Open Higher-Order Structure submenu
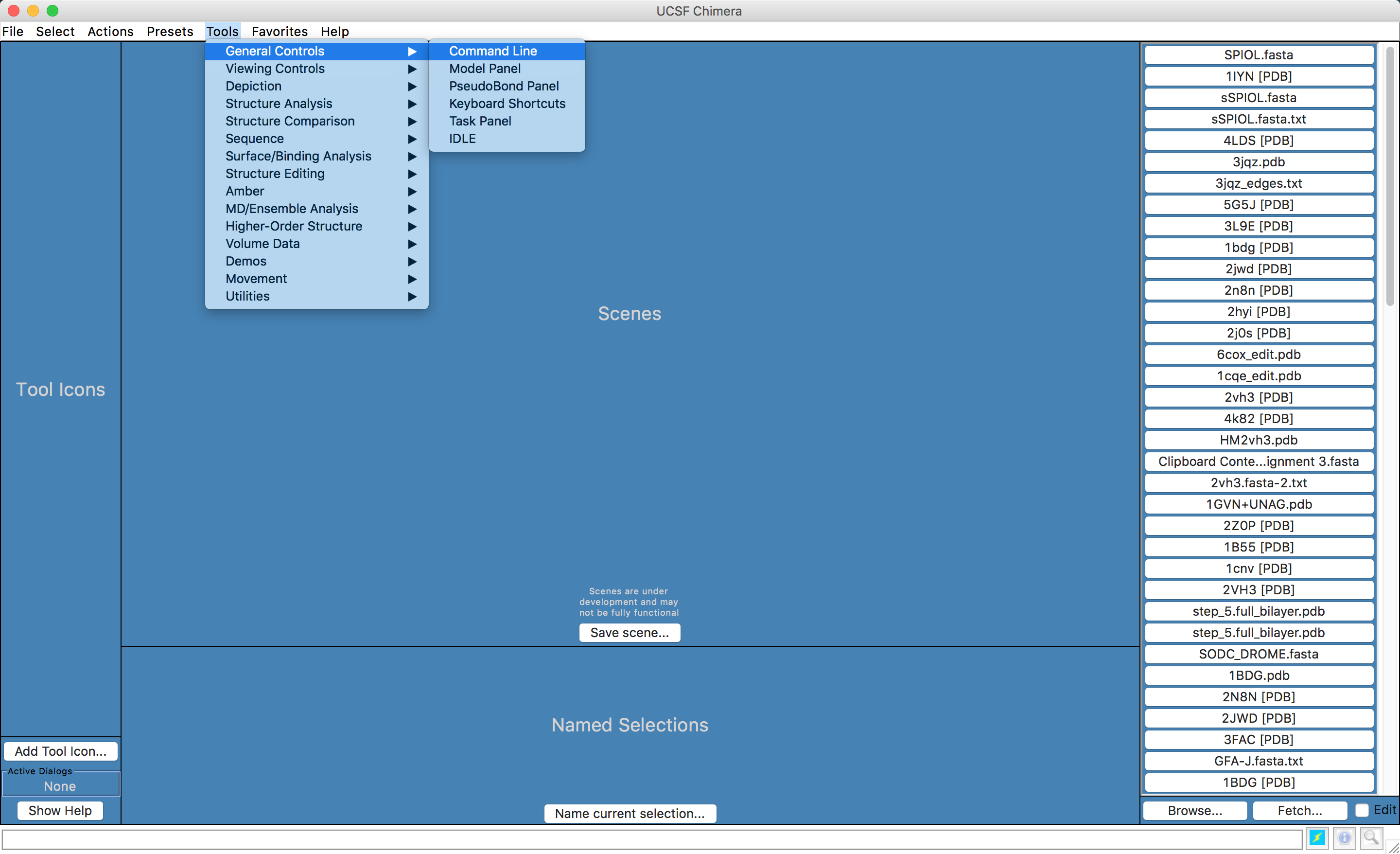The image size is (1400, 854). 316,226
